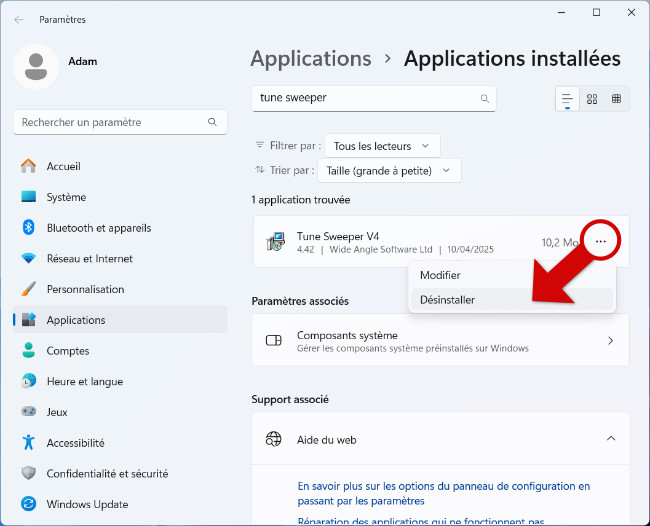Open Jeux settings
This screenshot has height=526, width=650.
click(x=120, y=412)
